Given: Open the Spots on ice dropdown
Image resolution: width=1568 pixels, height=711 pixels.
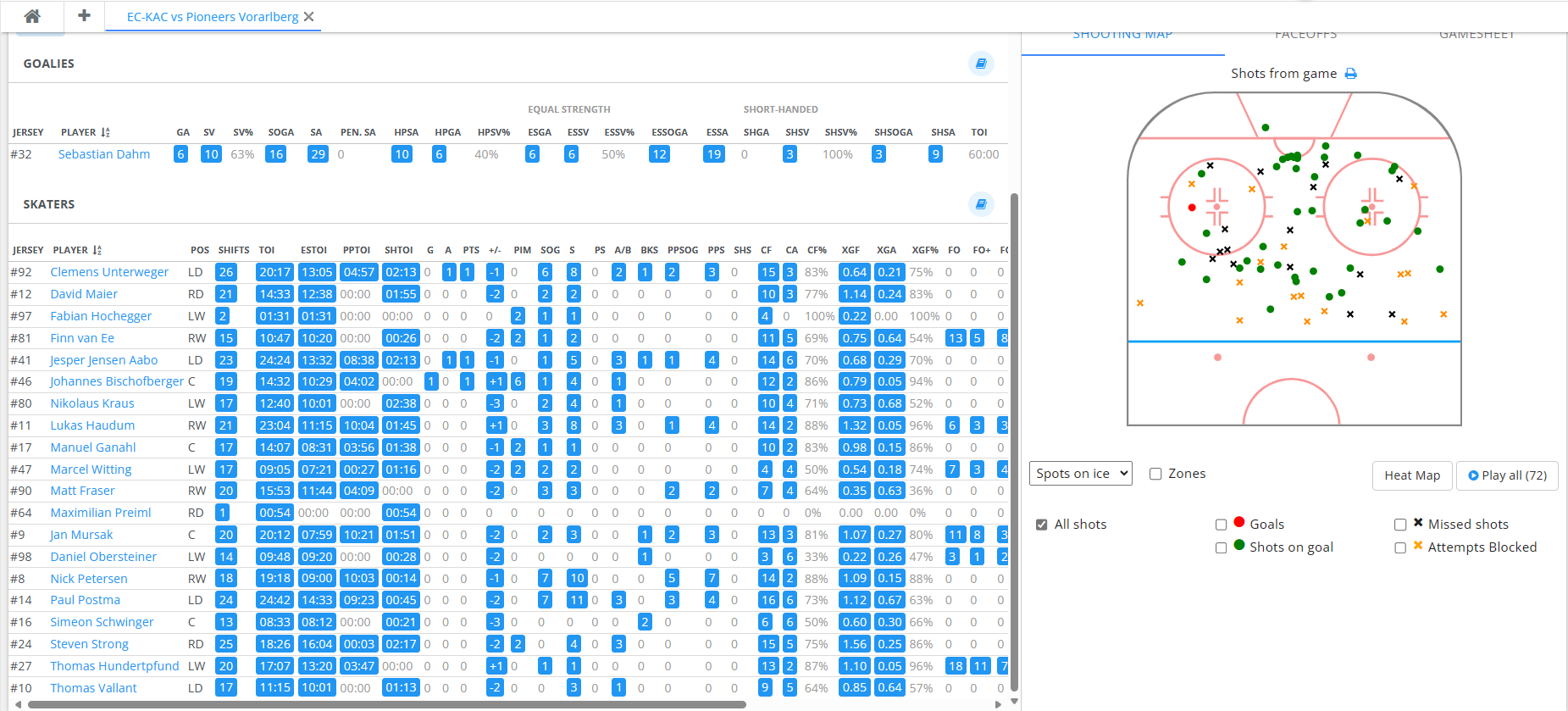Looking at the screenshot, I should coord(1081,474).
